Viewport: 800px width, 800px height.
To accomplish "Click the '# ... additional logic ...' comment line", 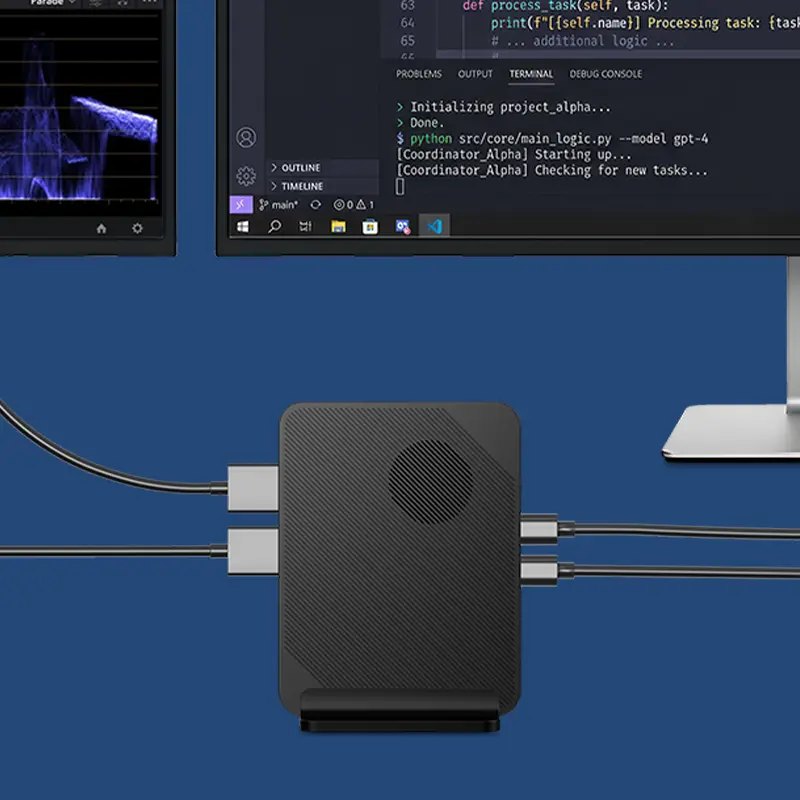I will pos(583,41).
